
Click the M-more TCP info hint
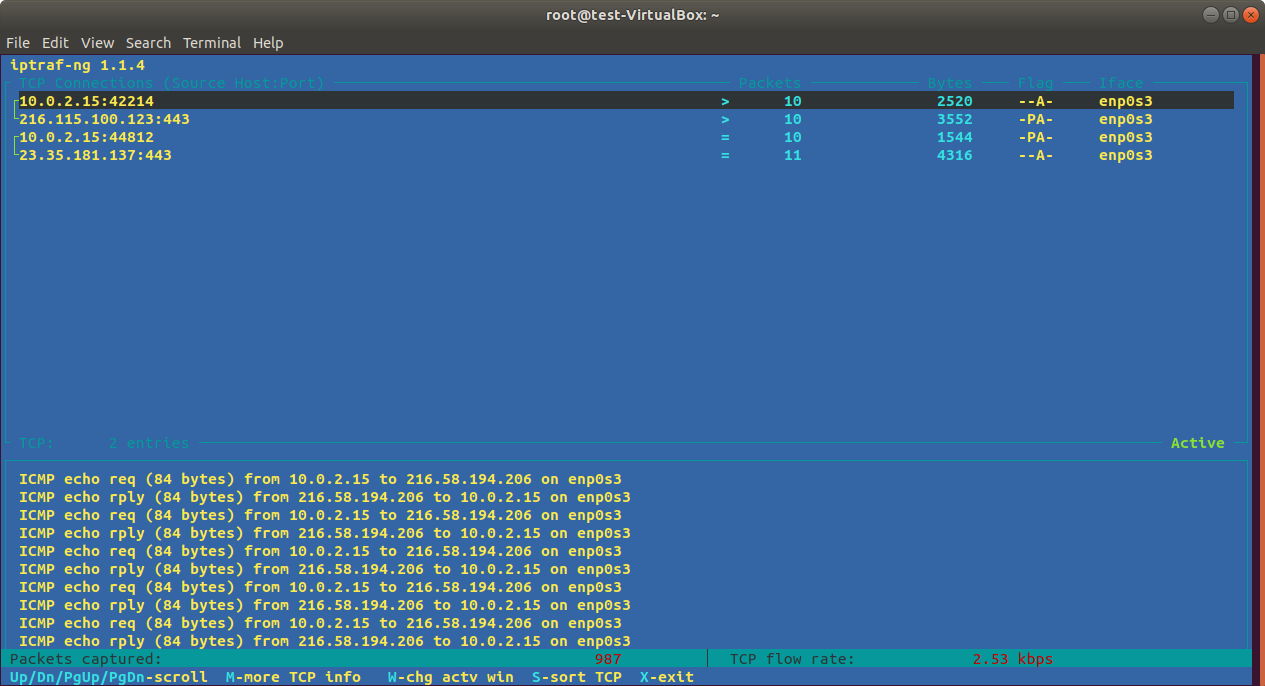click(293, 677)
